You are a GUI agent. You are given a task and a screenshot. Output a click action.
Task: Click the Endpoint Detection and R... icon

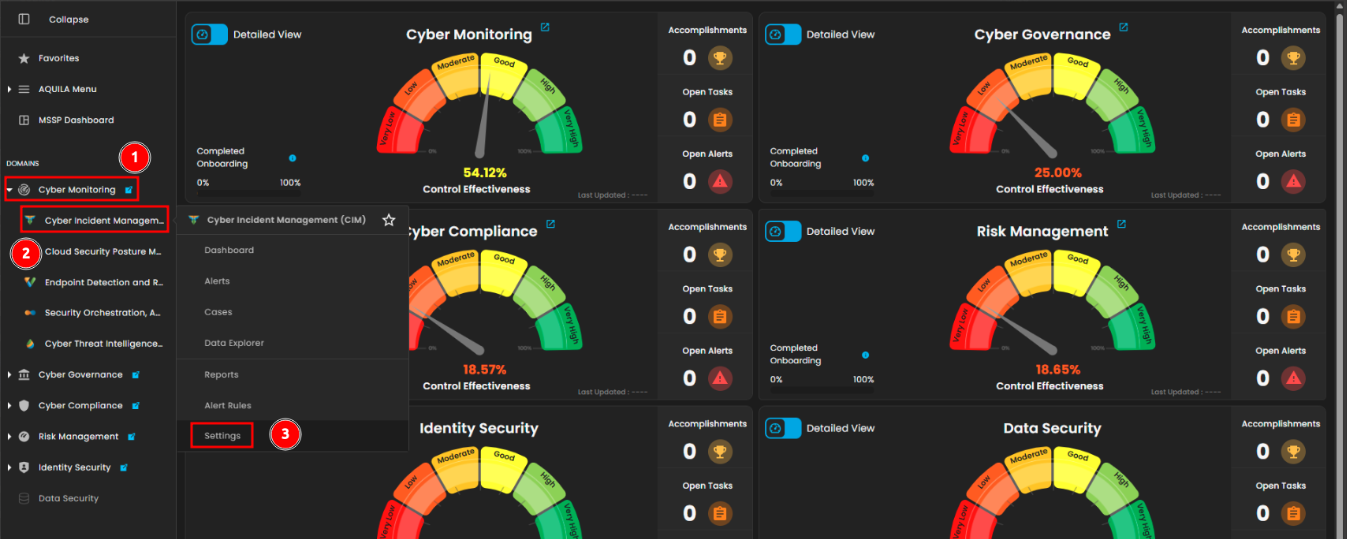point(30,282)
